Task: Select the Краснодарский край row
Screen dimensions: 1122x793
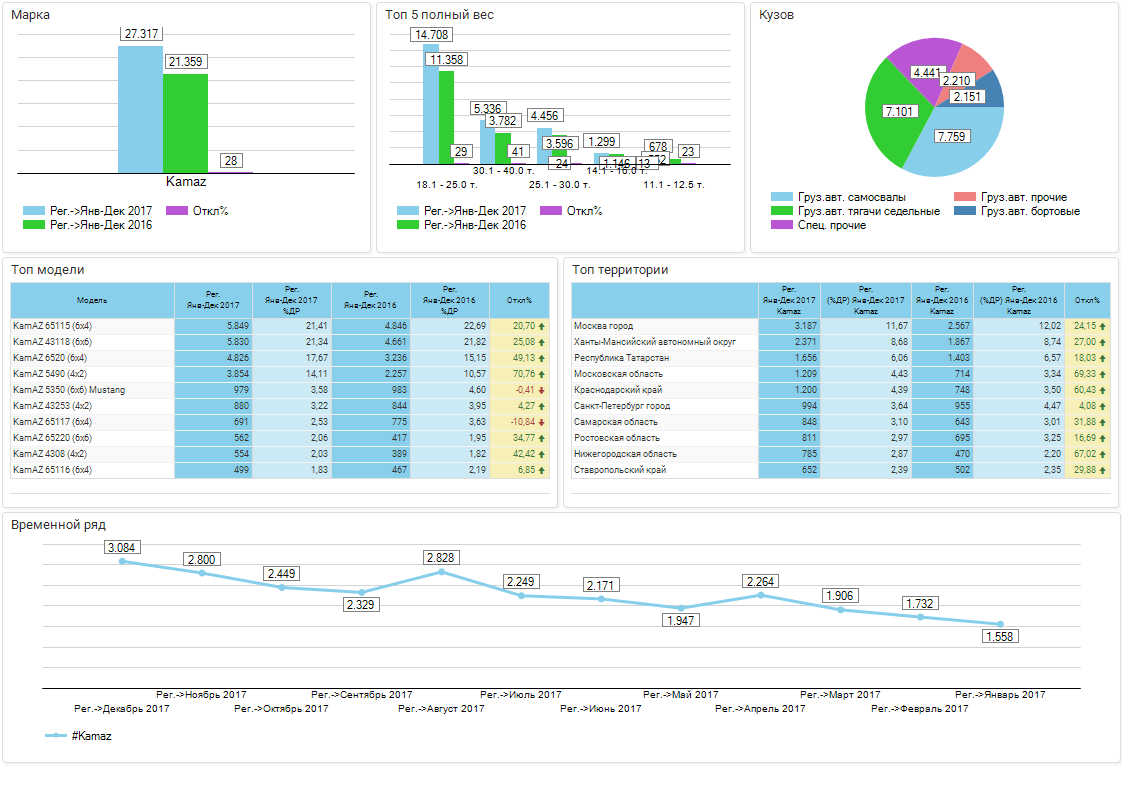Action: click(x=841, y=390)
